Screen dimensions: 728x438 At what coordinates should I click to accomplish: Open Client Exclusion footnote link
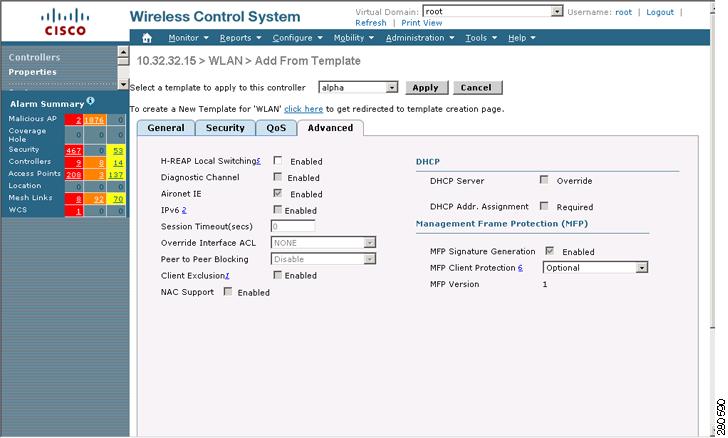click(227, 275)
